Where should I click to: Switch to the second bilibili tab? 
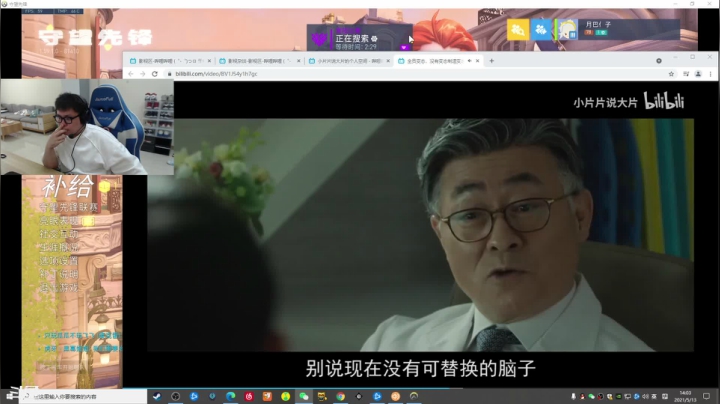(259, 61)
